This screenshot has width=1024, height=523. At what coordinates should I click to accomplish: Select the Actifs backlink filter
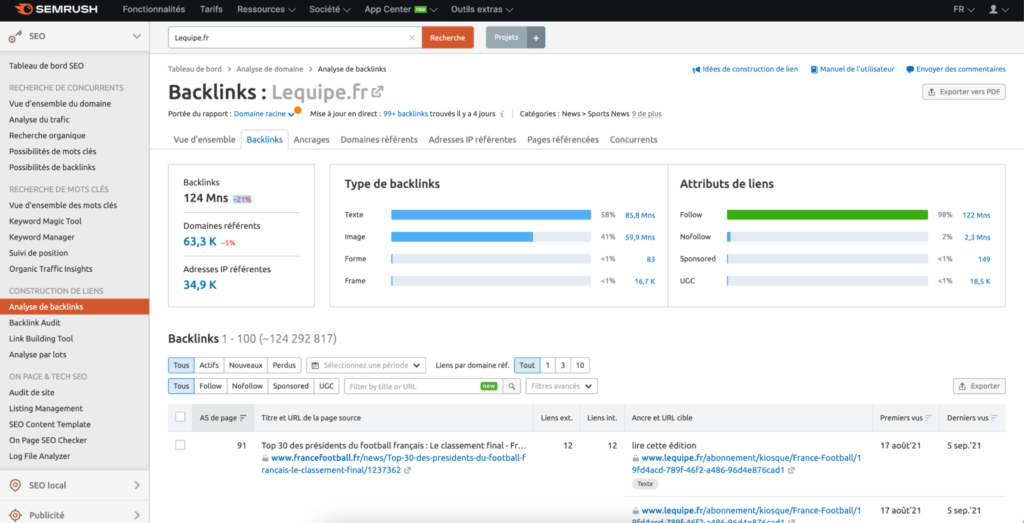pos(209,365)
